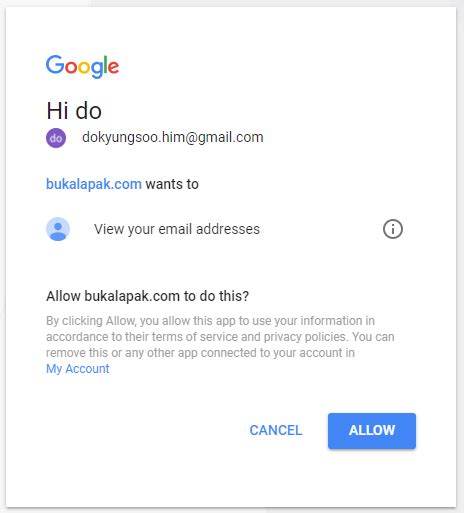The image size is (464, 513).
Task: Show details about viewing email addresses
Action: coord(393,229)
